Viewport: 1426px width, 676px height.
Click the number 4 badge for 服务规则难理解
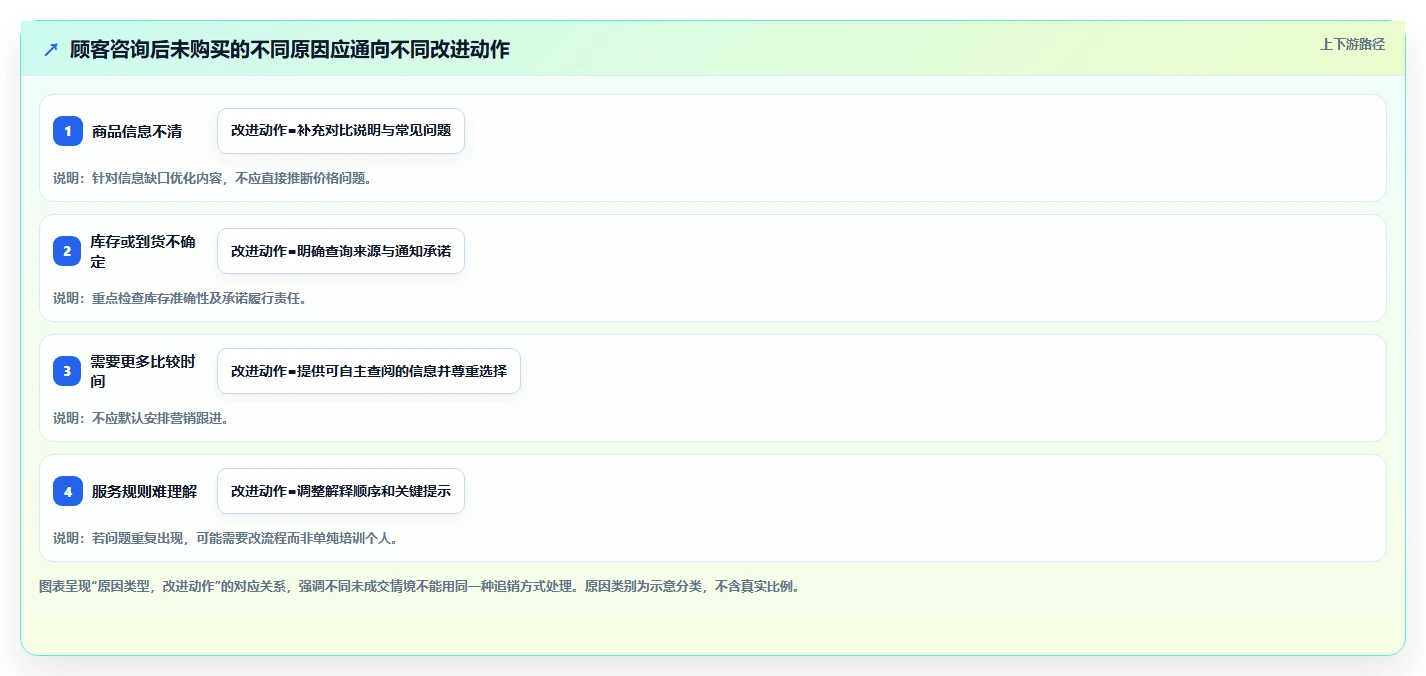(68, 491)
